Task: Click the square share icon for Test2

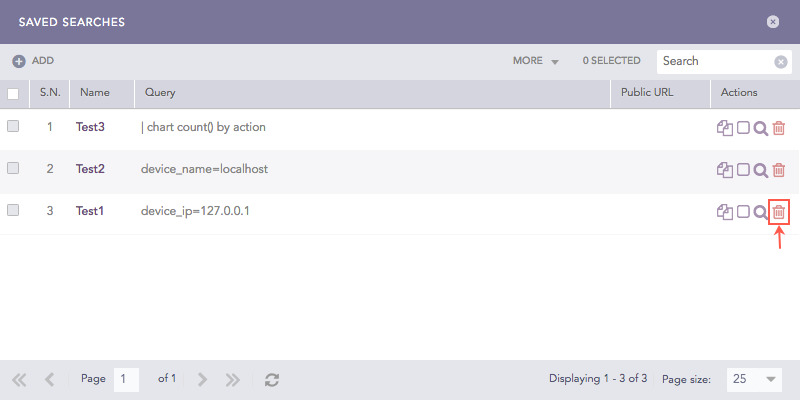Action: pos(743,170)
